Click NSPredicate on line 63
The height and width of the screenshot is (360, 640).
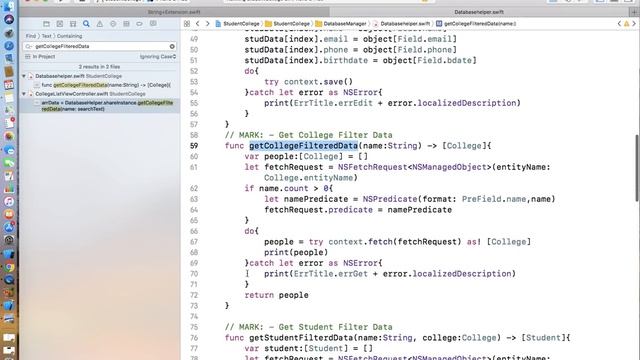coord(390,199)
